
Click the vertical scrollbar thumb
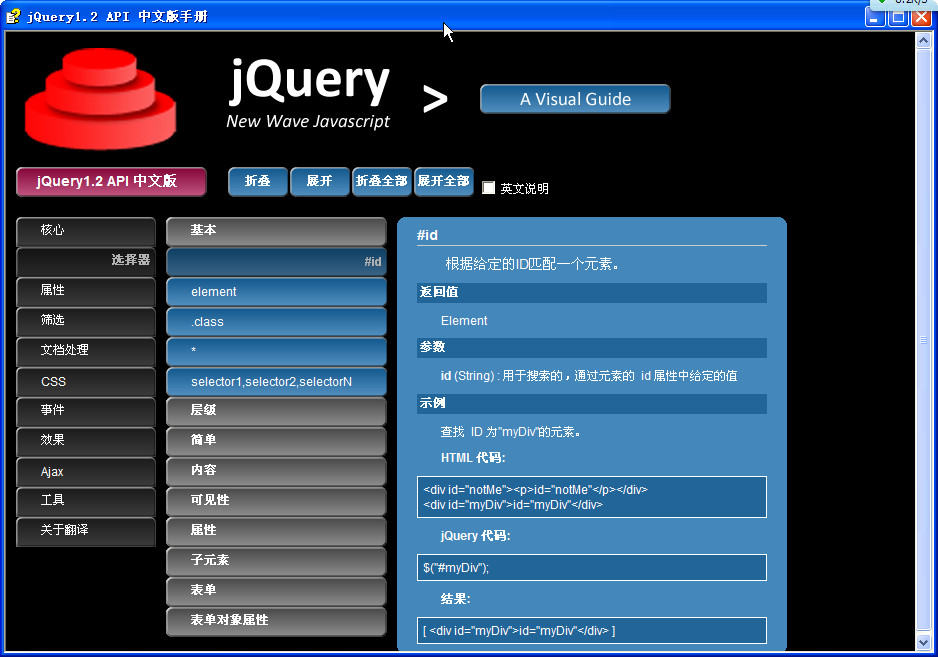(x=923, y=340)
